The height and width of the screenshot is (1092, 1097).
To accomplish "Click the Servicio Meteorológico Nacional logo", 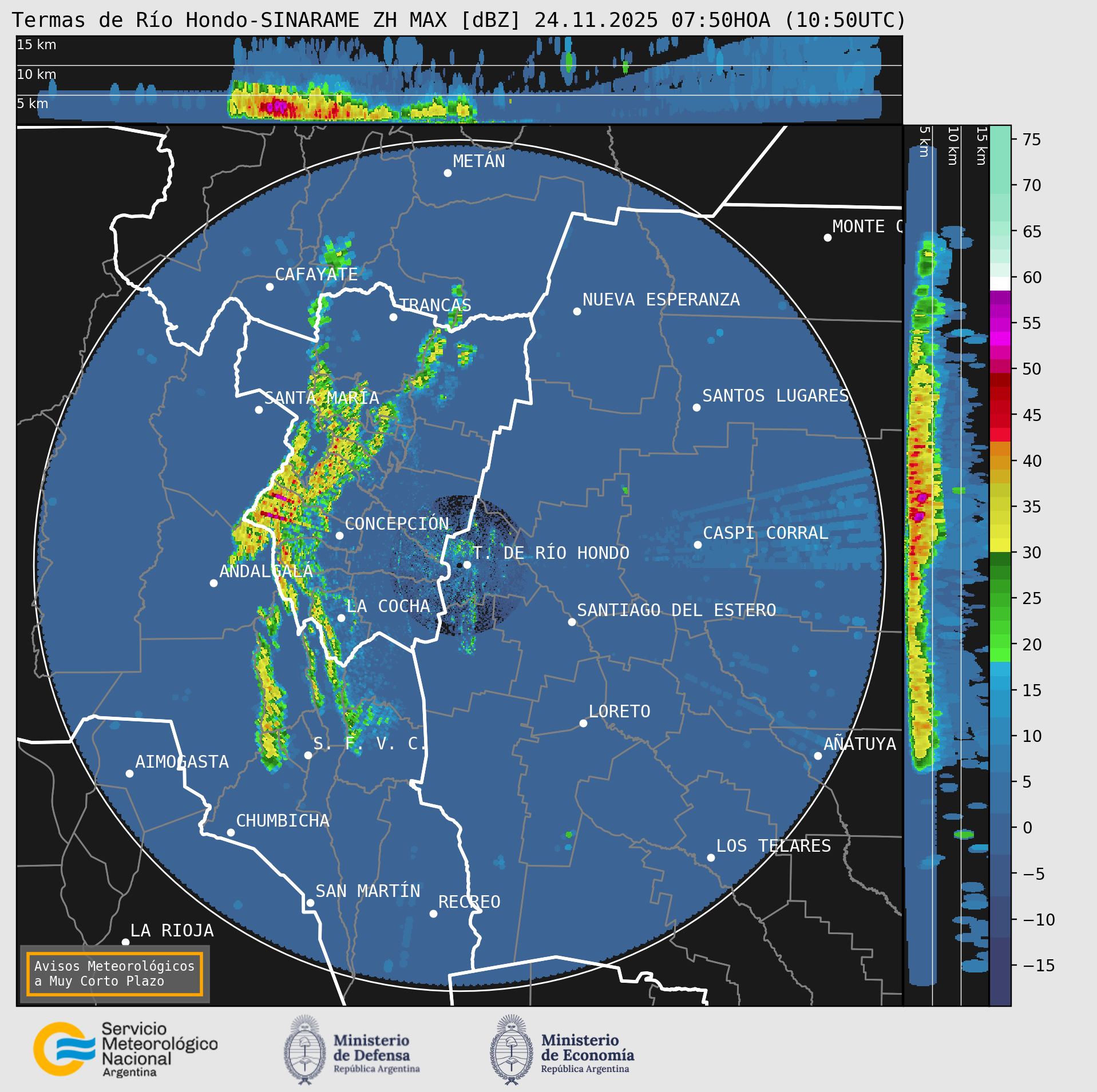I will (x=125, y=1049).
